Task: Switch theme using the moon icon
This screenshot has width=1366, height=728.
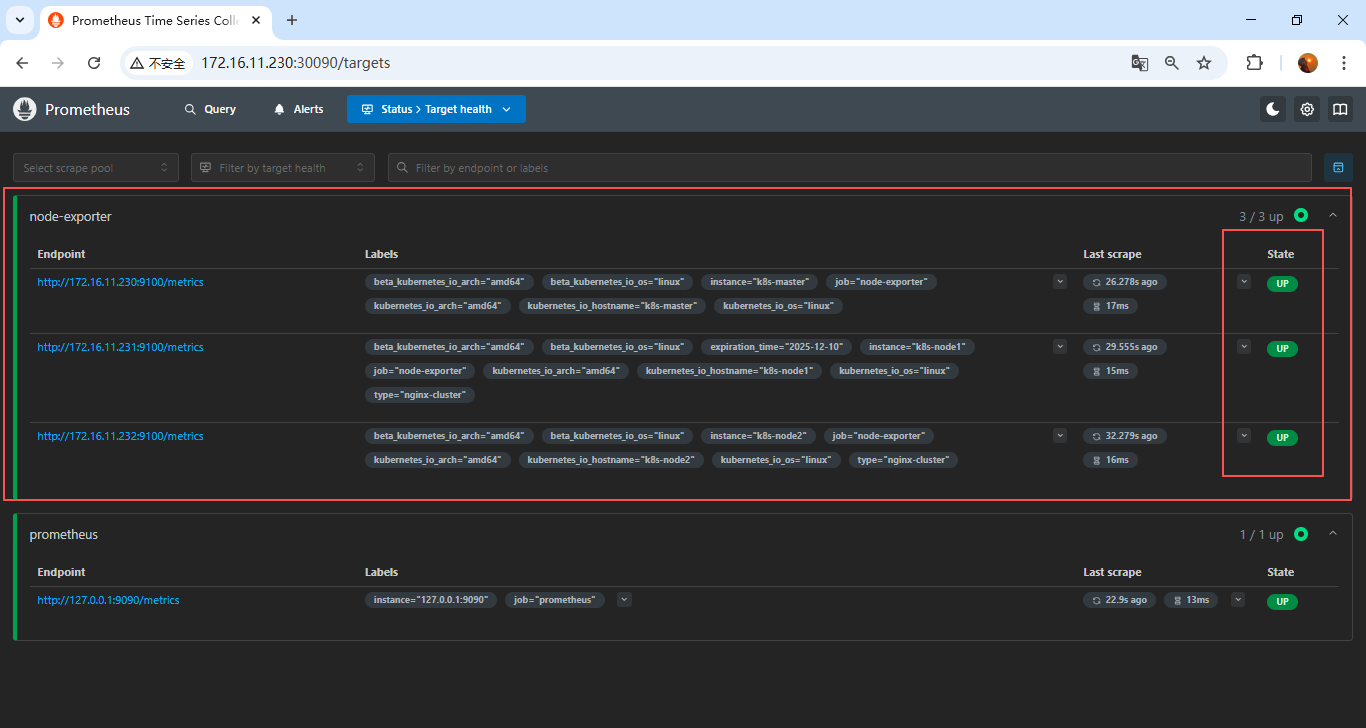Action: (x=1273, y=109)
